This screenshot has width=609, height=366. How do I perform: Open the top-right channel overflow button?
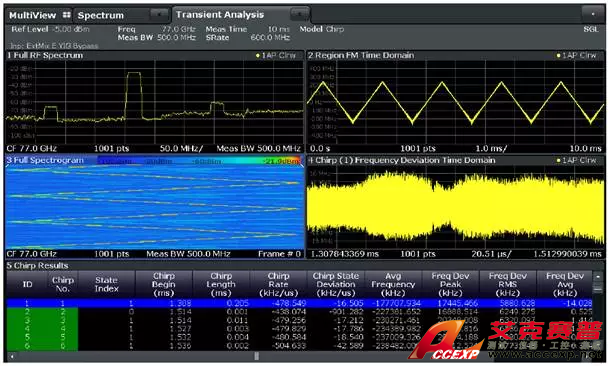pos(593,14)
